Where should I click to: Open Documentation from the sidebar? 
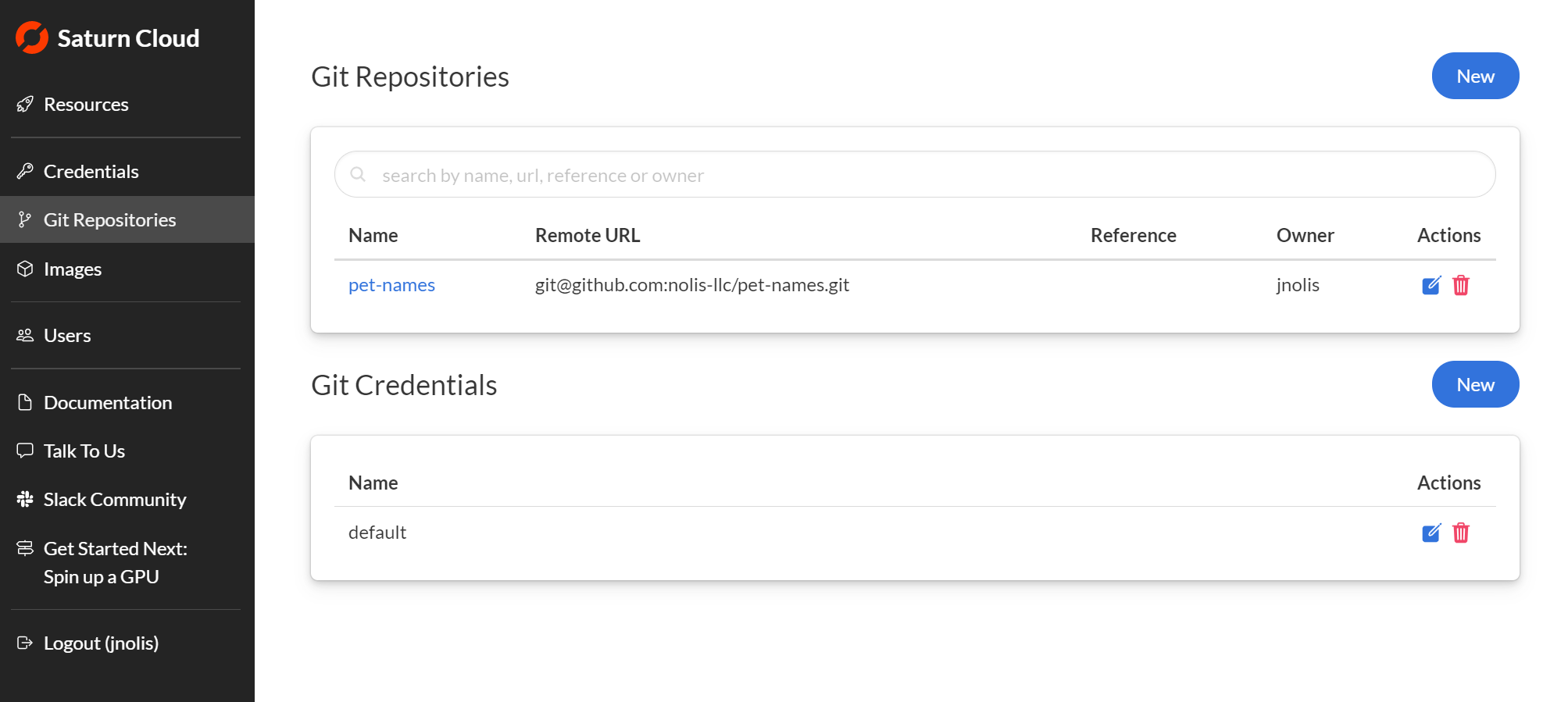tap(107, 403)
